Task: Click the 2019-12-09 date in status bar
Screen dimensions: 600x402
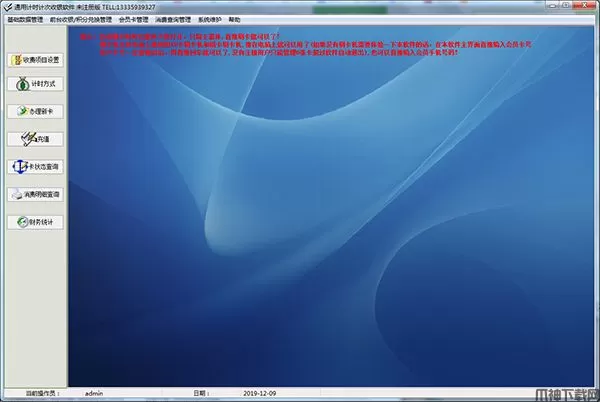Action: pos(259,393)
